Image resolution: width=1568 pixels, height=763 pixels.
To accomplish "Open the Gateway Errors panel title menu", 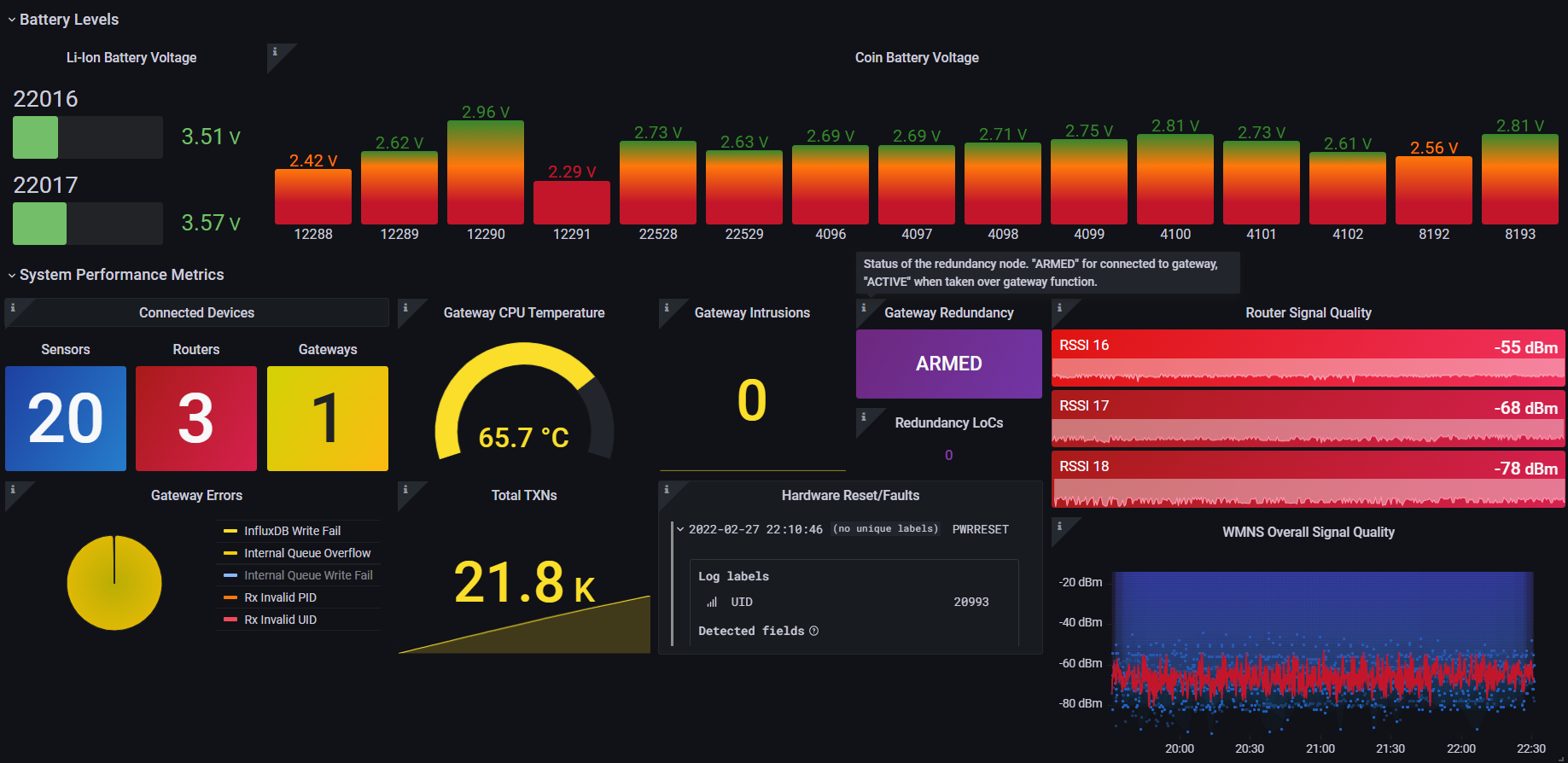I will tap(196, 496).
